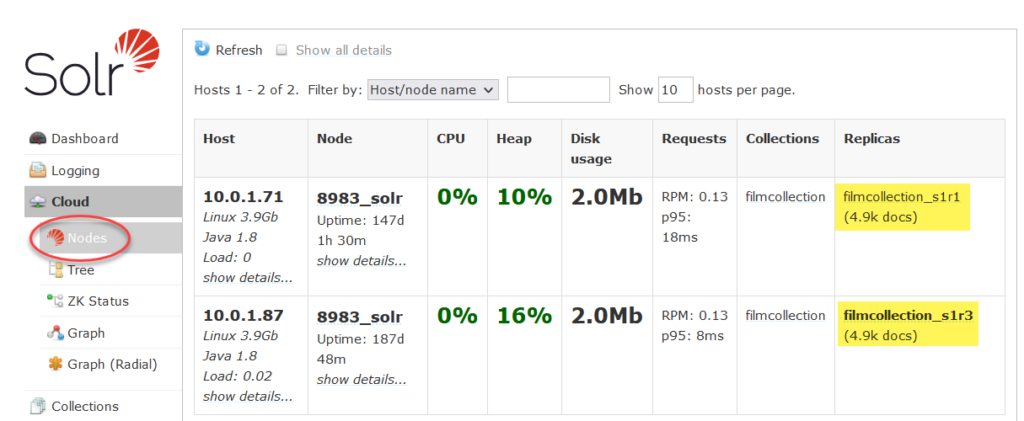Open Dashboard via its gauge icon
The width and height of the screenshot is (1024, 421).
(x=39, y=138)
